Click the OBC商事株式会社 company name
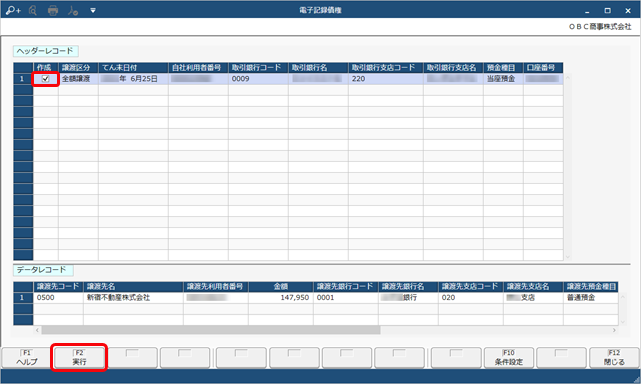Viewport: 641px width, 384px height. tap(600, 27)
